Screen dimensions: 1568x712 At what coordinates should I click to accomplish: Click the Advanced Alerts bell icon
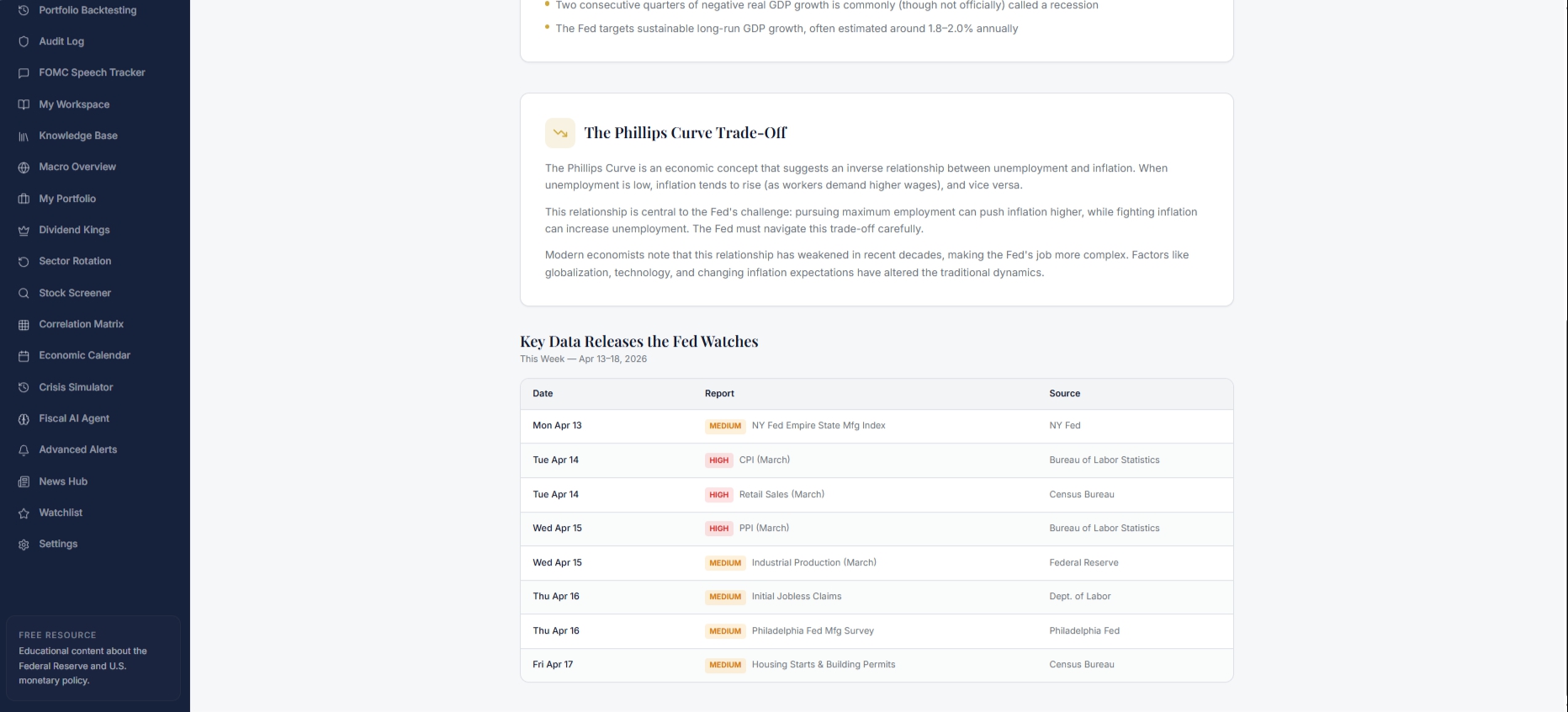(24, 450)
